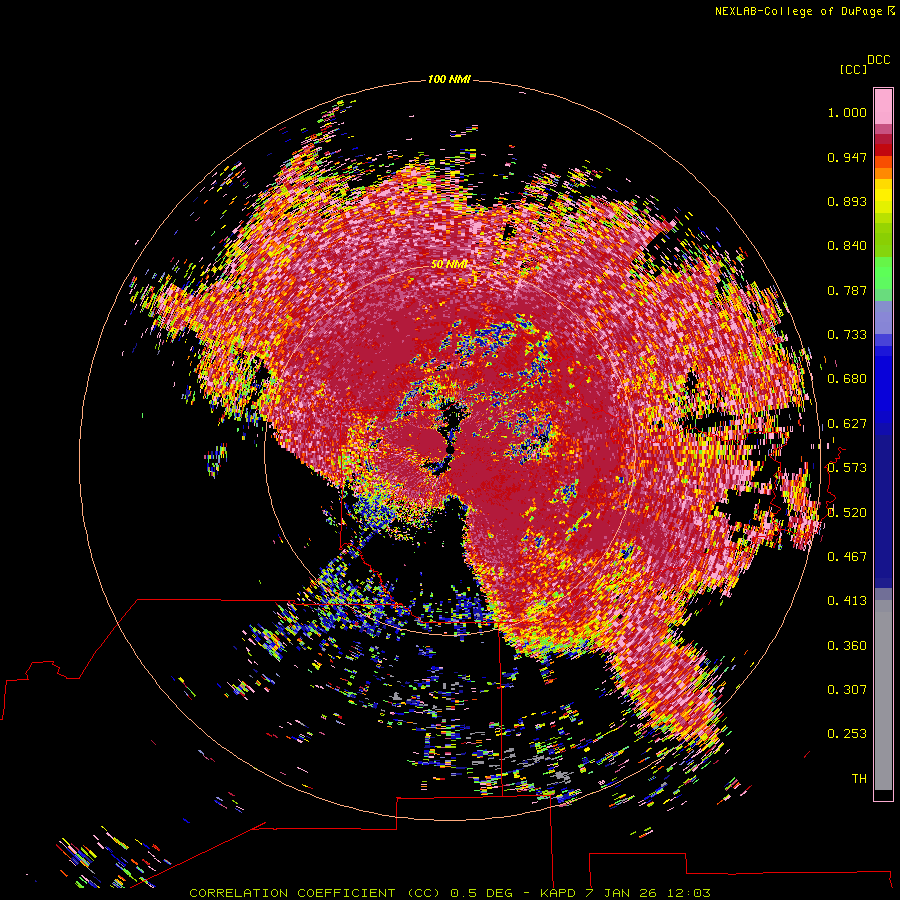Select the 0.307 legend value
900x900 pixels.
pyautogui.click(x=847, y=690)
